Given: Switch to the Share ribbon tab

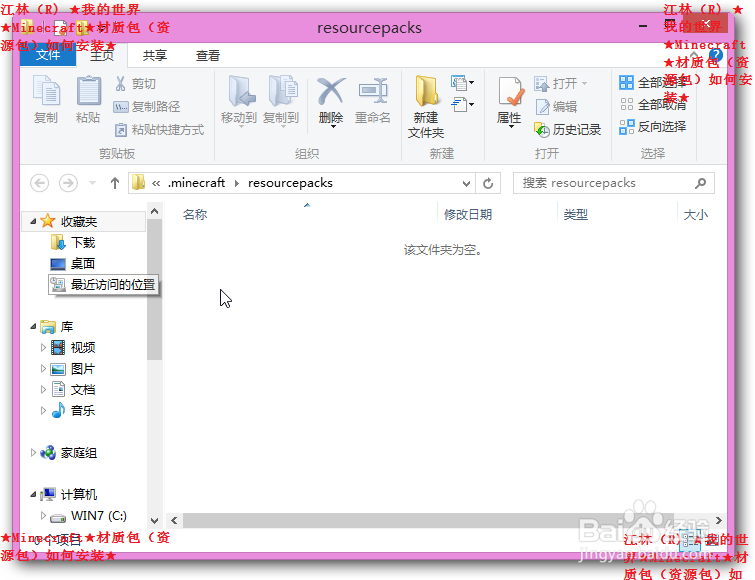Looking at the screenshot, I should (x=155, y=55).
